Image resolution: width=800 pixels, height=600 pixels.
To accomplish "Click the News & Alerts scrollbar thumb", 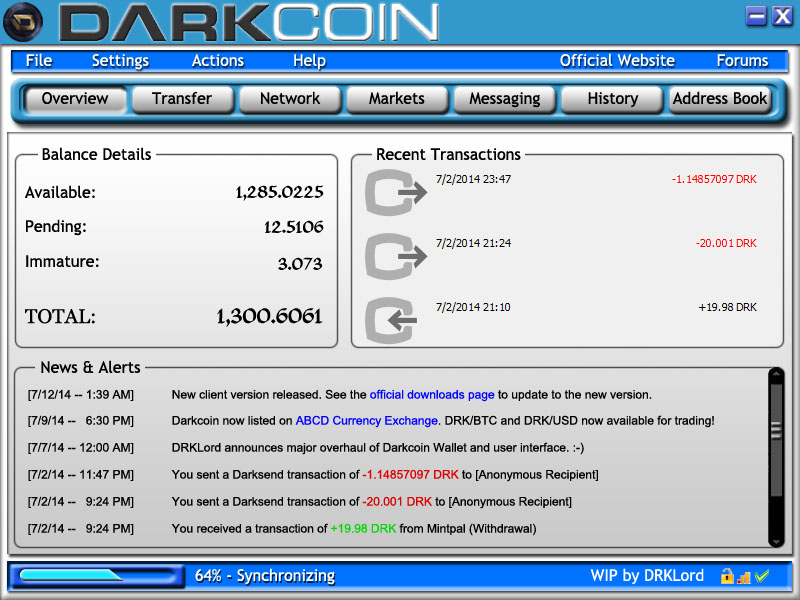I will 776,441.
